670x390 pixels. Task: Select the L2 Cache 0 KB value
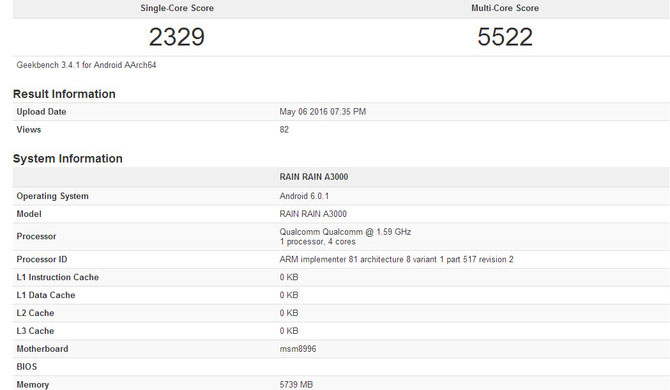tap(289, 313)
